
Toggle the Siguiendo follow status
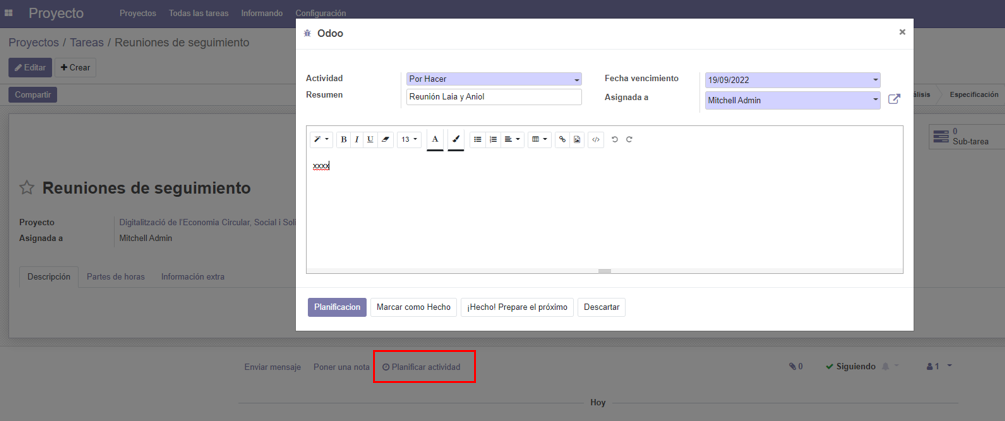click(x=851, y=367)
